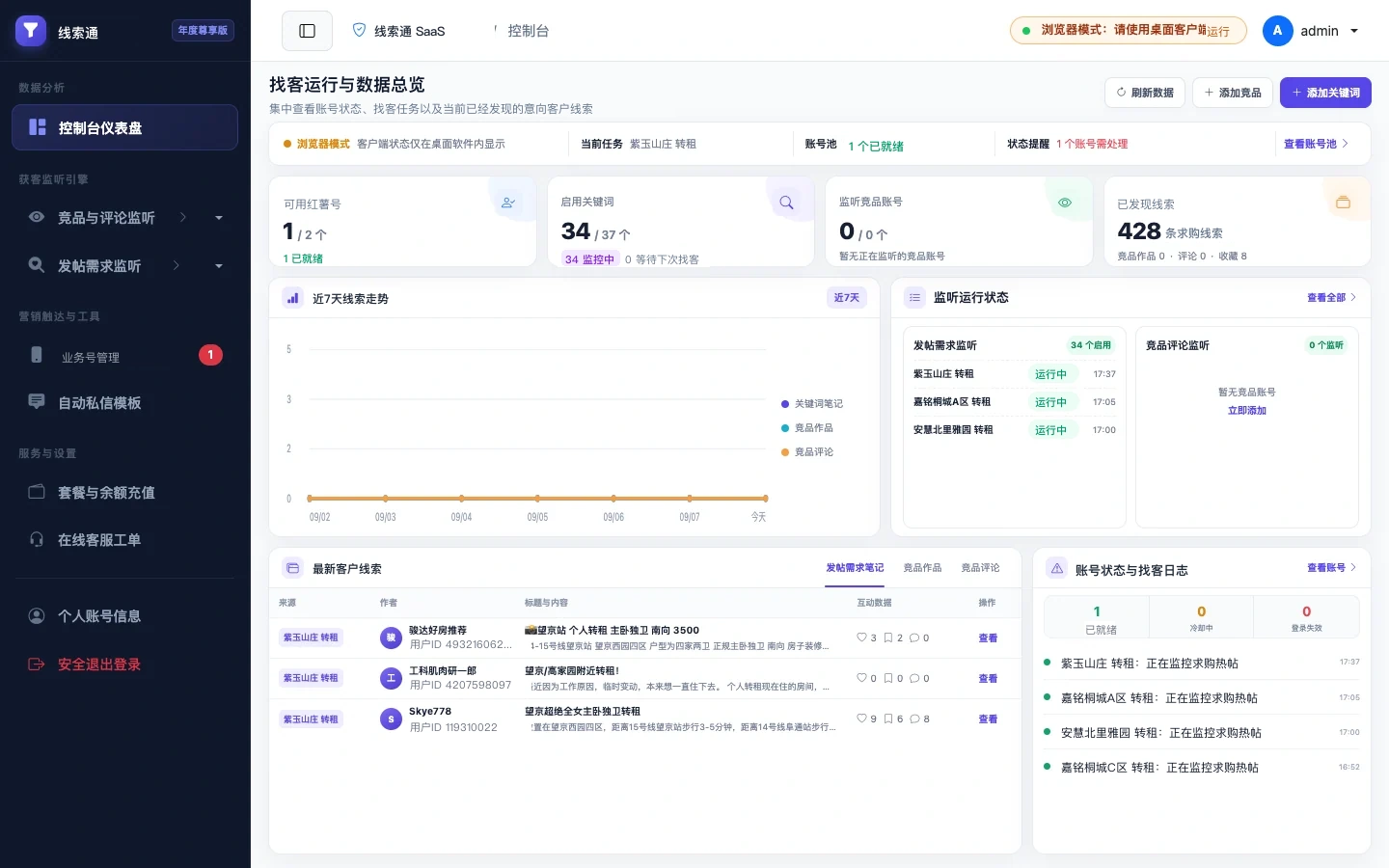Click the right chevron next to 发帖需求监听
Screen dimensions: 1389x868
[x=177, y=265]
